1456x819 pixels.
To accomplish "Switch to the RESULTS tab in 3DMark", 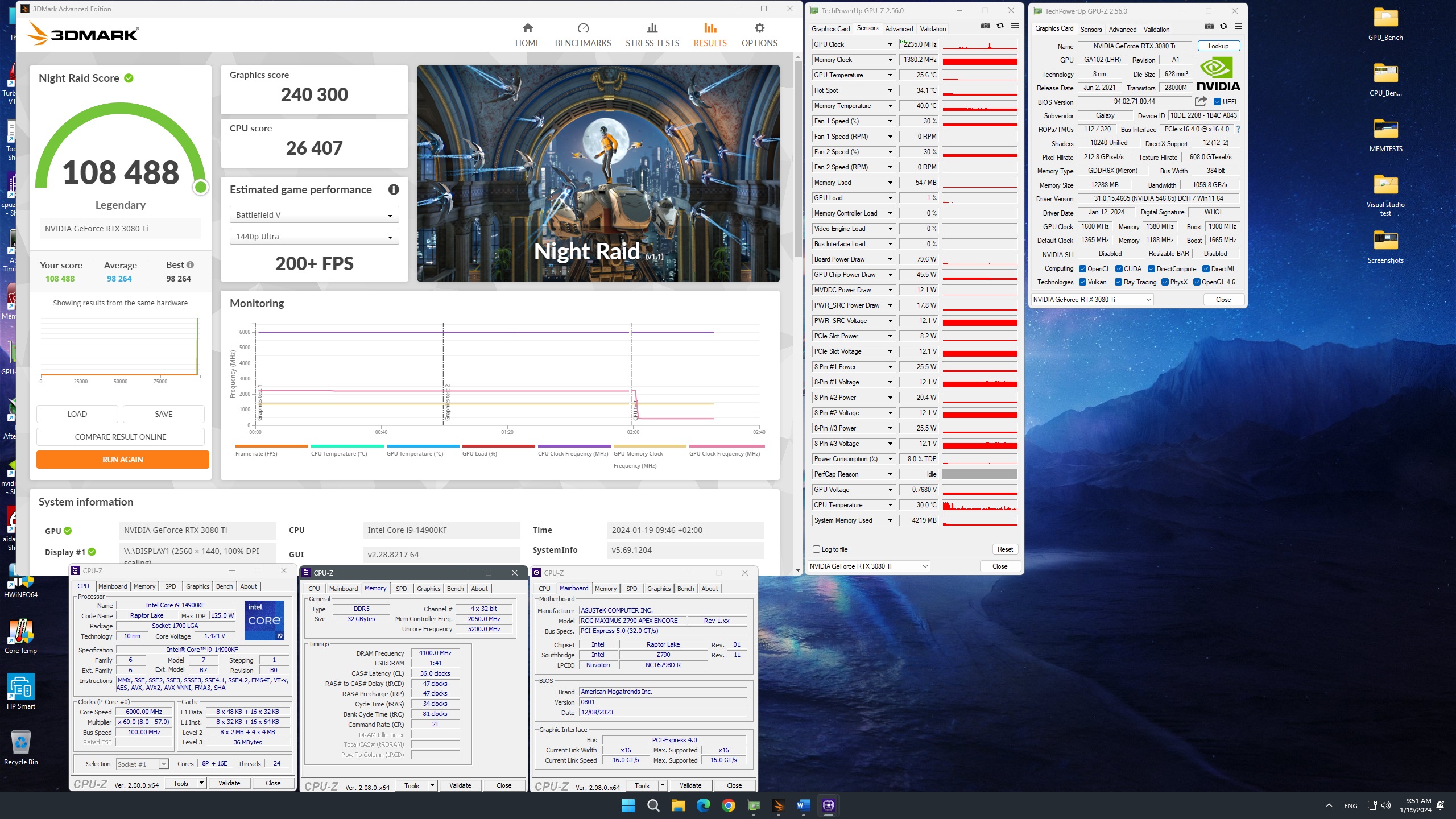I will point(710,35).
